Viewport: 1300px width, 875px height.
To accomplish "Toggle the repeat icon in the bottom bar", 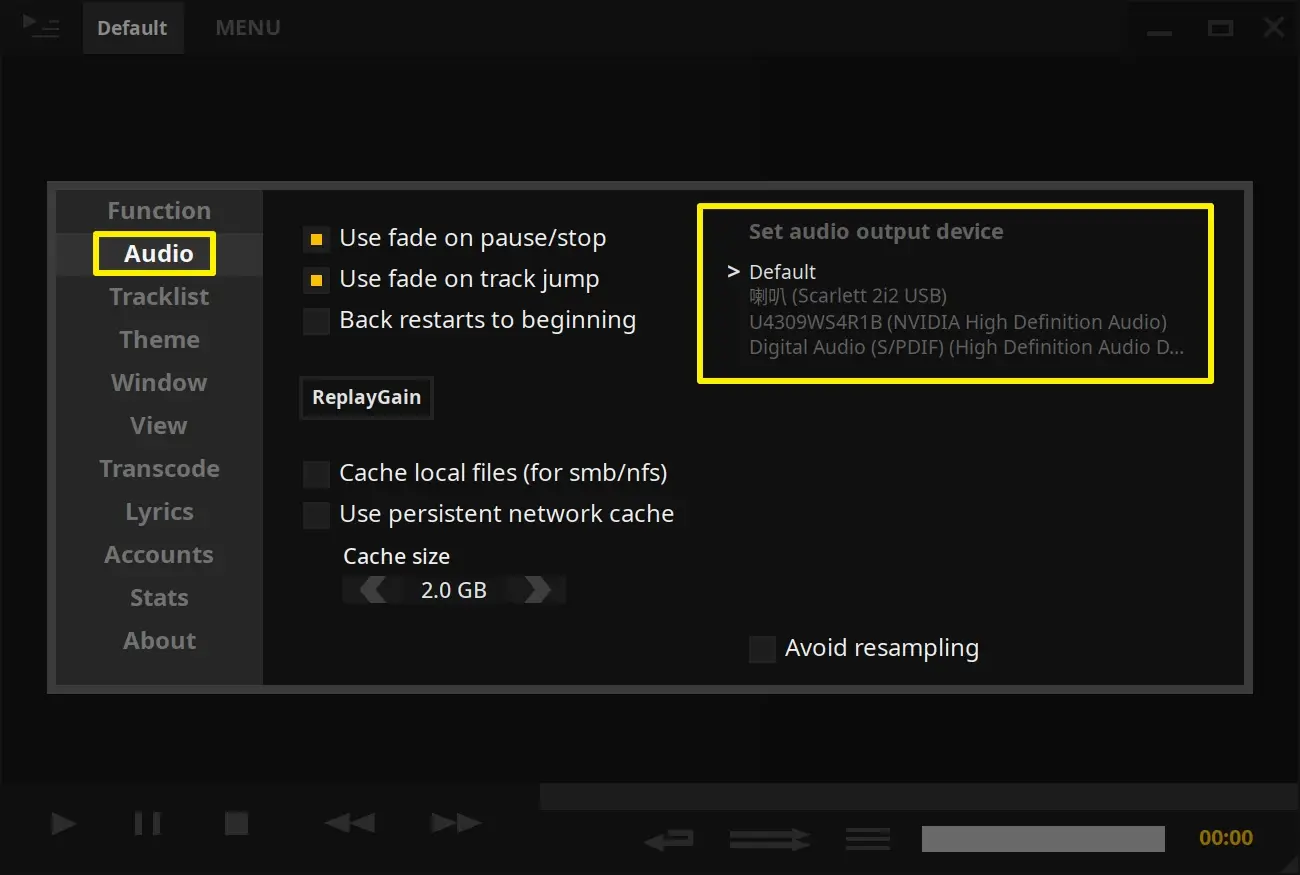I will [x=669, y=839].
